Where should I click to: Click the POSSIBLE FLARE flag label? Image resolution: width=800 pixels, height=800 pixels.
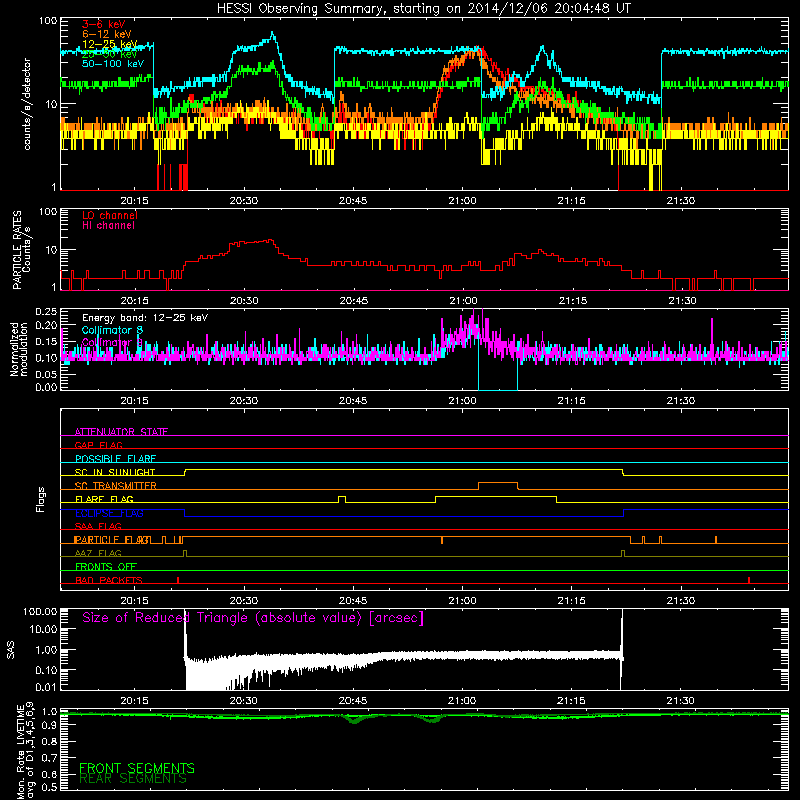[115, 459]
